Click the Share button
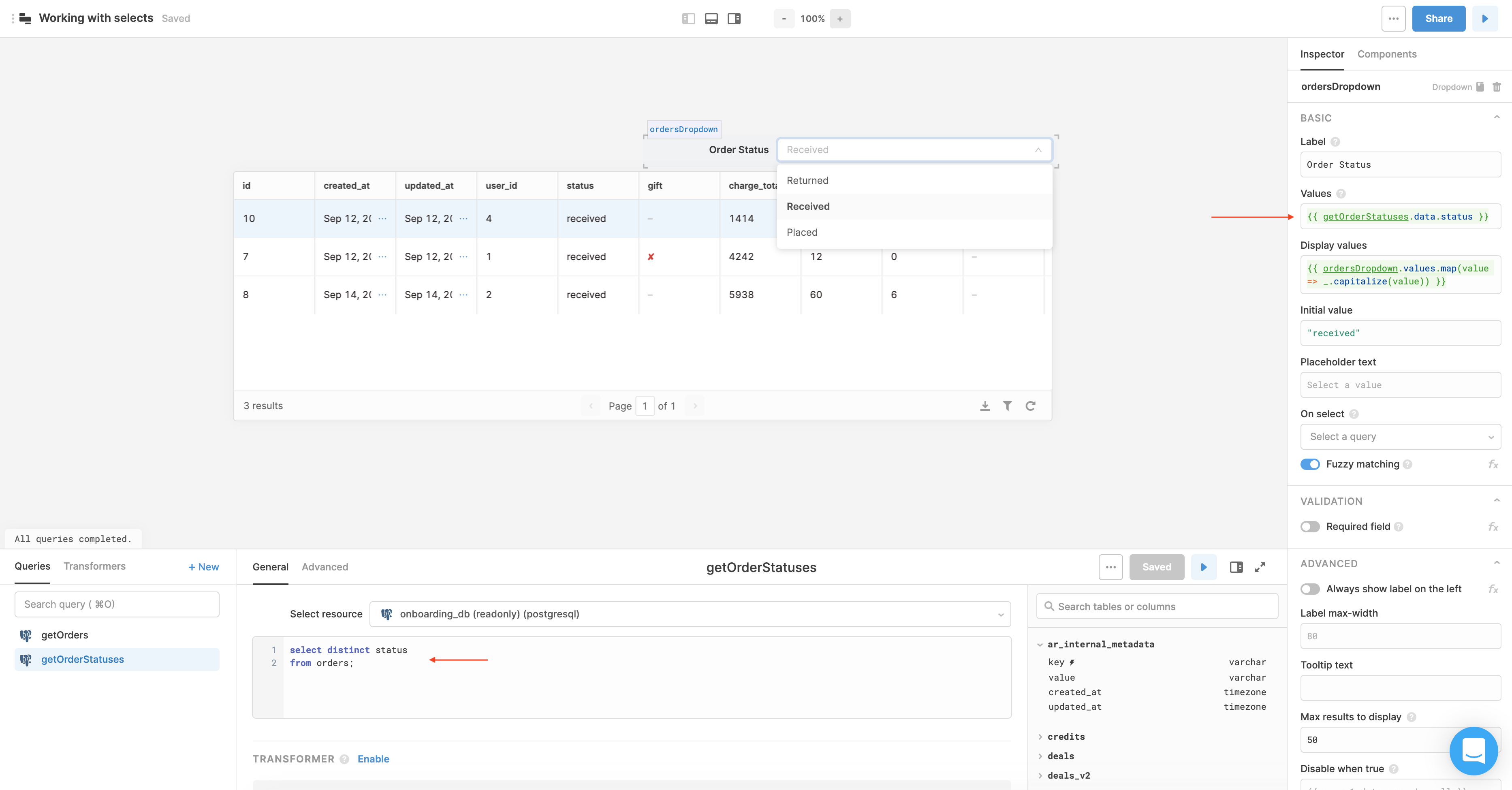This screenshot has height=790, width=1512. pos(1438,18)
